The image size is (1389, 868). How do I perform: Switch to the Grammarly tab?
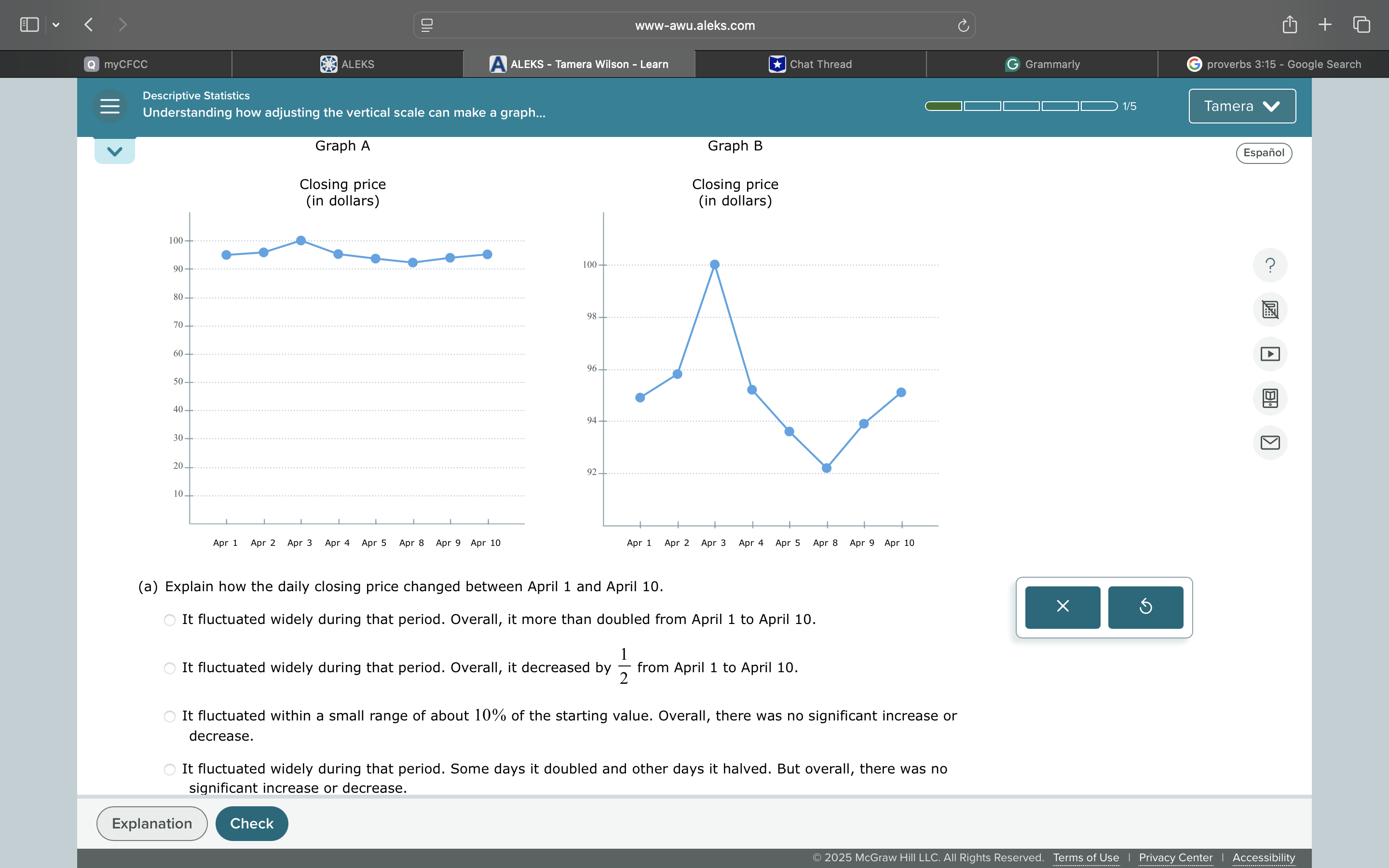tap(1042, 64)
